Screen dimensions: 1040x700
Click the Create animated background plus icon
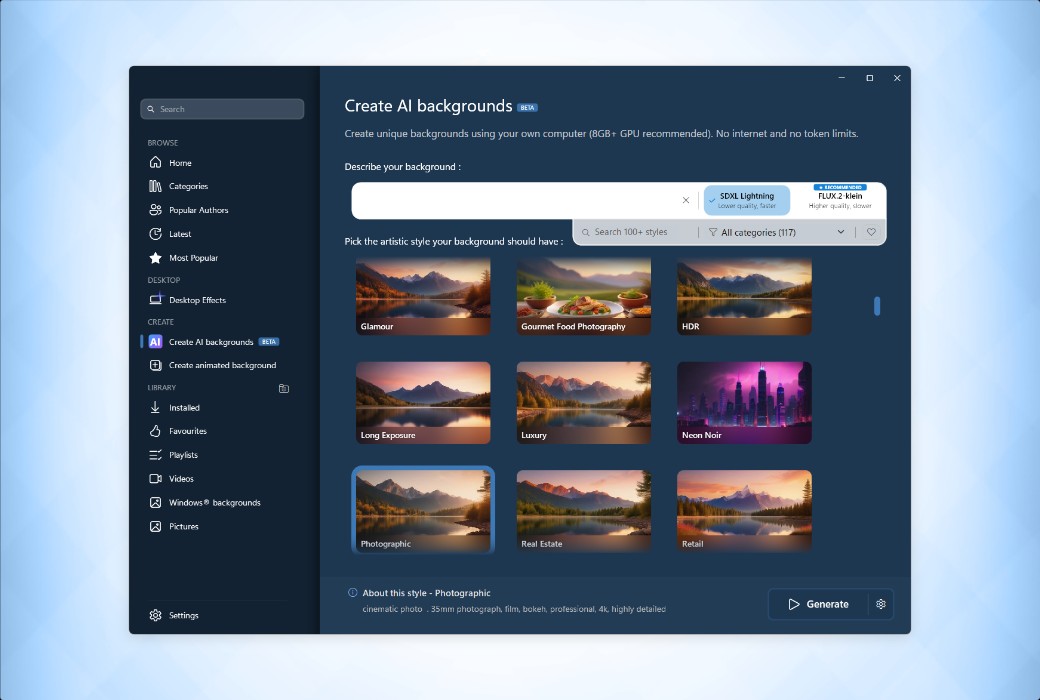tap(155, 366)
